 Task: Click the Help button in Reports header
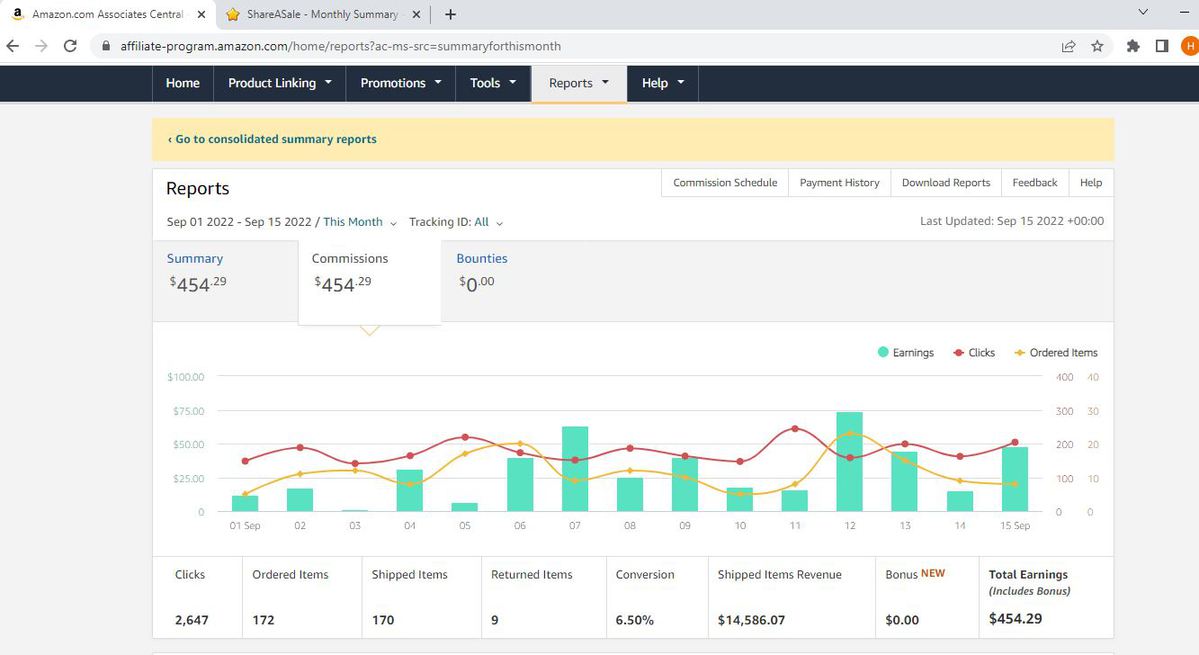(x=1091, y=183)
